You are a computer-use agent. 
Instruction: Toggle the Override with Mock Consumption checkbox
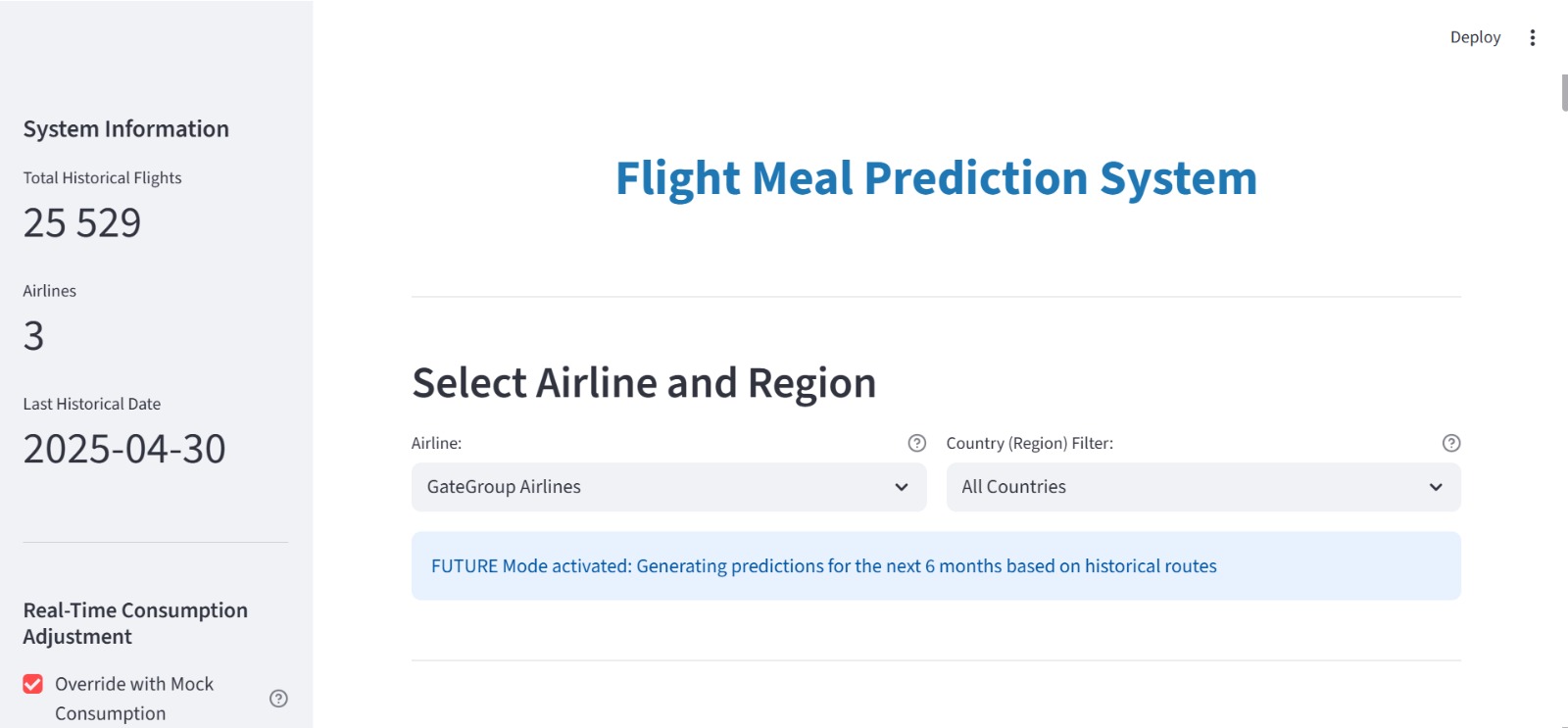click(33, 684)
